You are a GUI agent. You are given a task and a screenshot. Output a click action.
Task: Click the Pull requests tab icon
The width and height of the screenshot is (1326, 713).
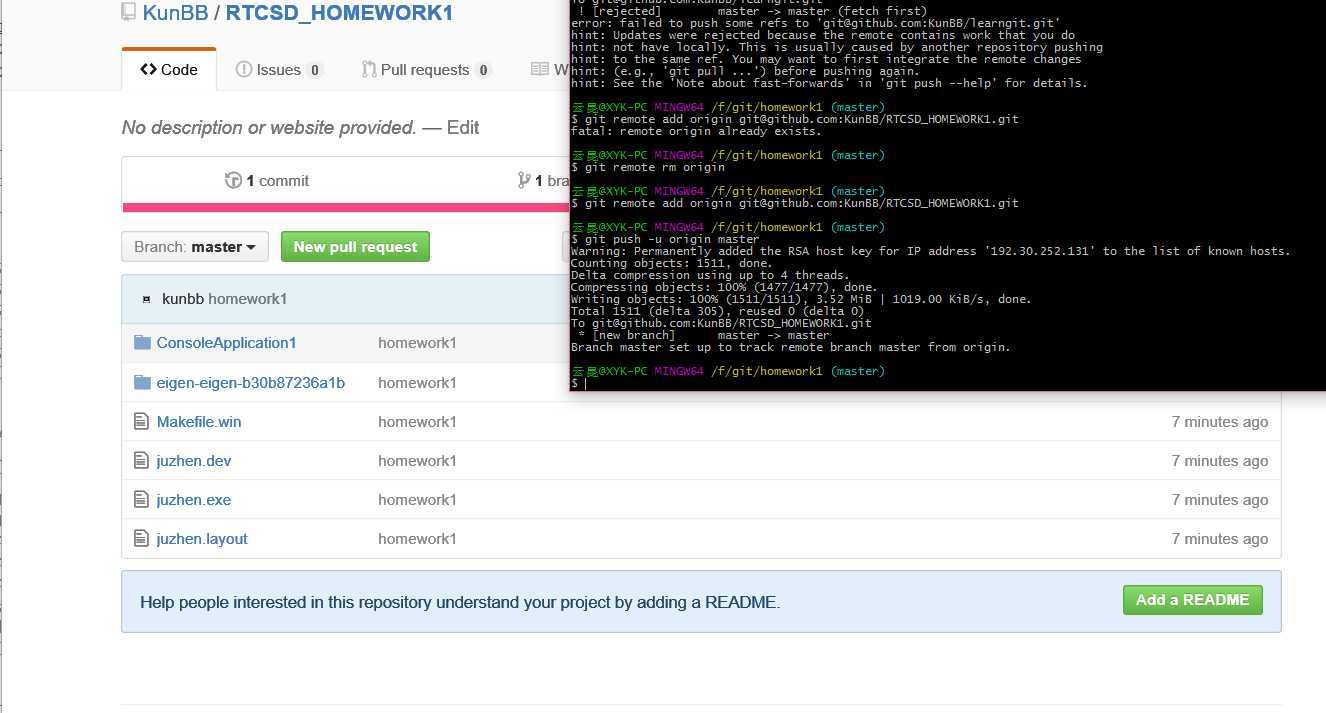pos(369,70)
